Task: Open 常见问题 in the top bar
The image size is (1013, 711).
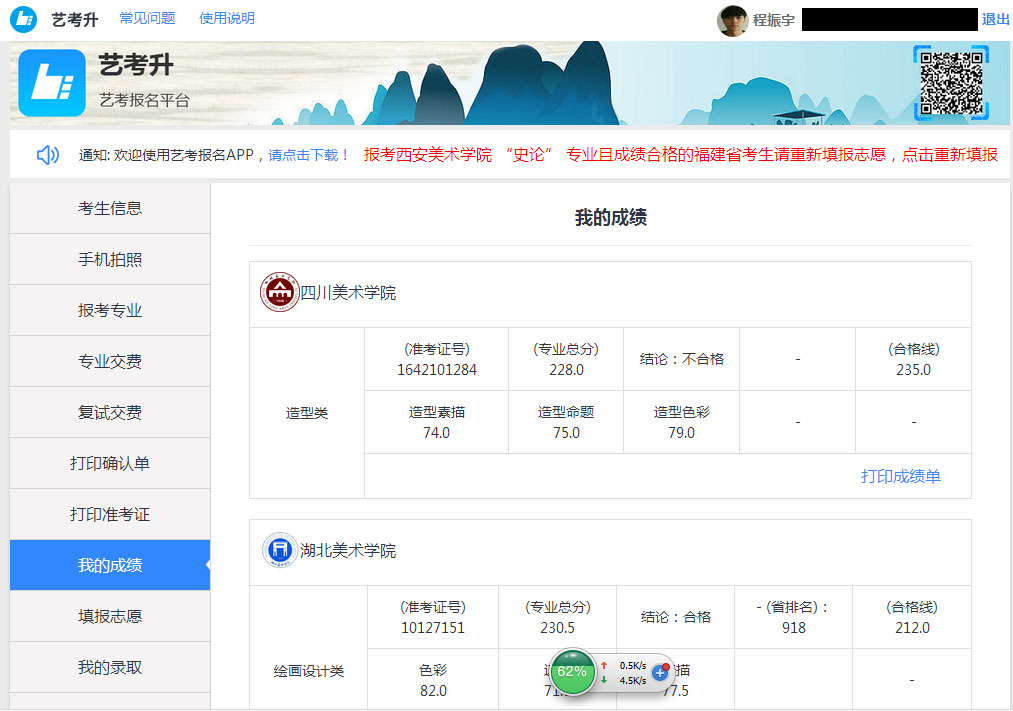Action: click(x=147, y=18)
